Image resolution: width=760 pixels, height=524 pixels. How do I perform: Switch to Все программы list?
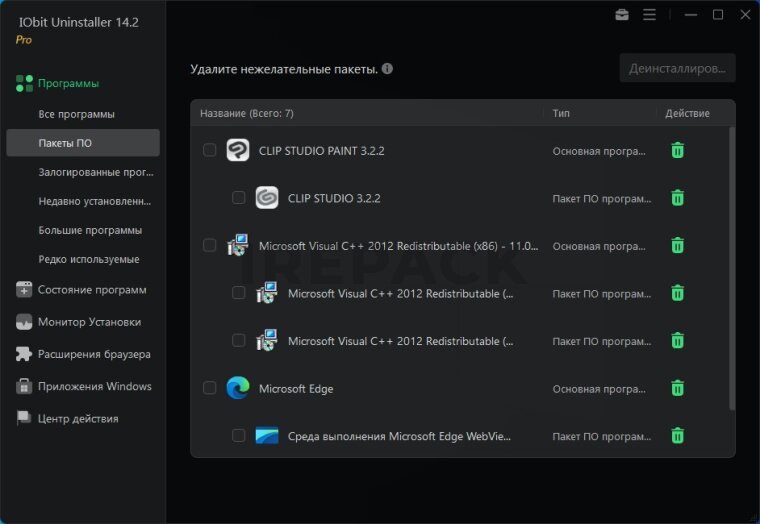[76, 114]
